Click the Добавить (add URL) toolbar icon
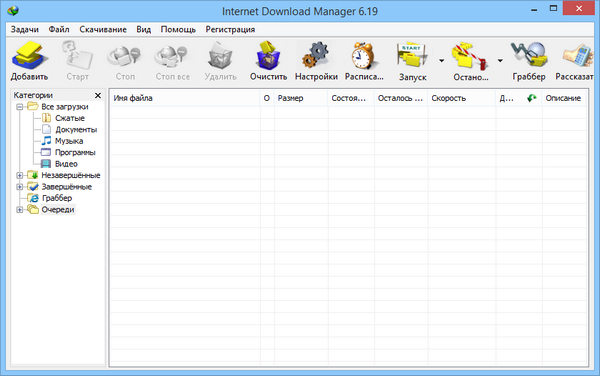Screen dimensions: 600x376 tap(29, 56)
